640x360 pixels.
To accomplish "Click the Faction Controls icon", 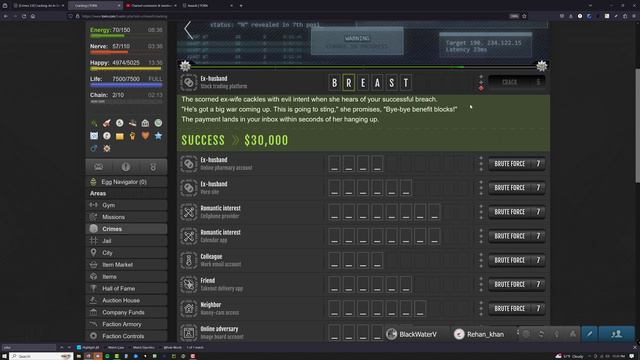I will 93,336.
